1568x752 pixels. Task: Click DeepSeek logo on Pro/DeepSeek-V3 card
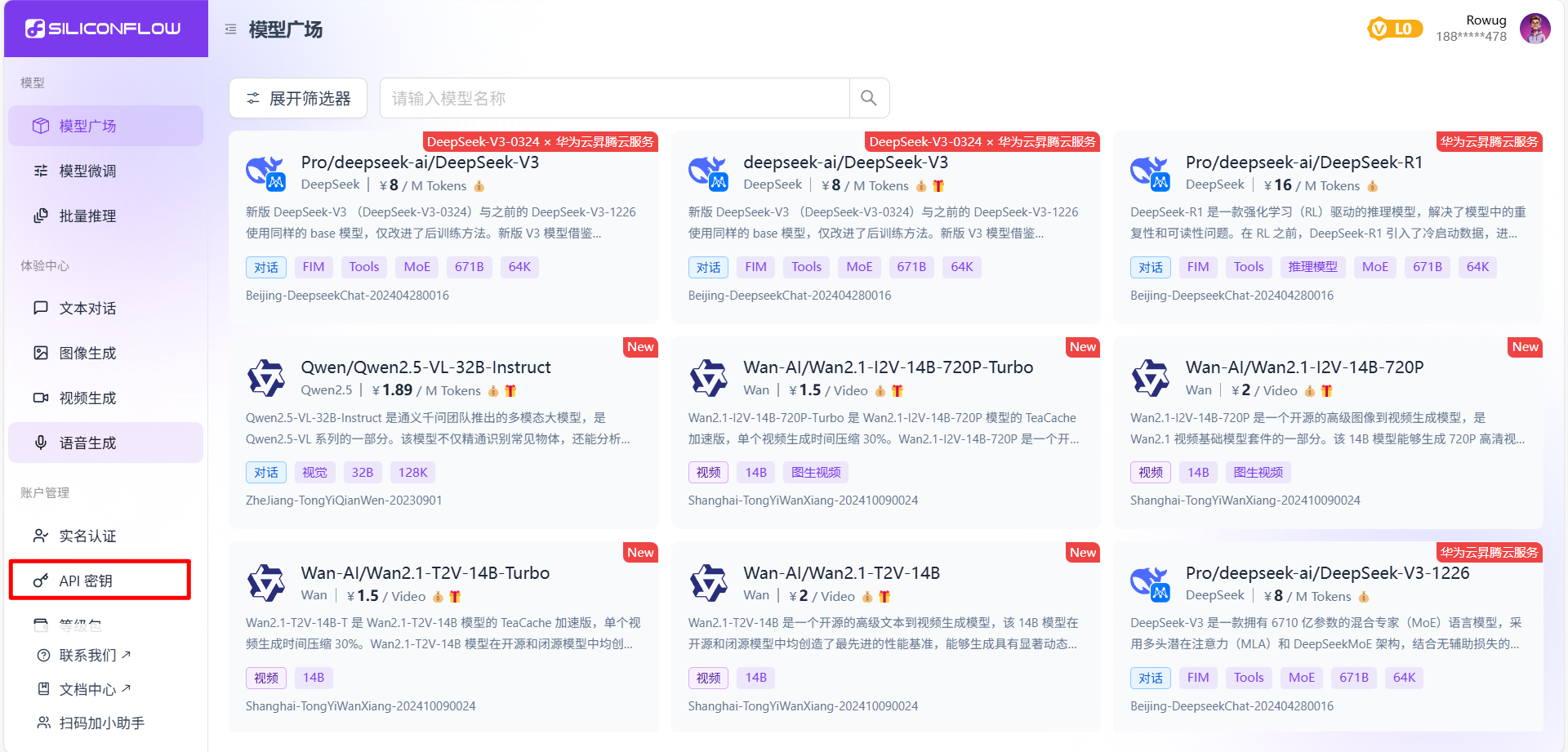click(x=265, y=173)
